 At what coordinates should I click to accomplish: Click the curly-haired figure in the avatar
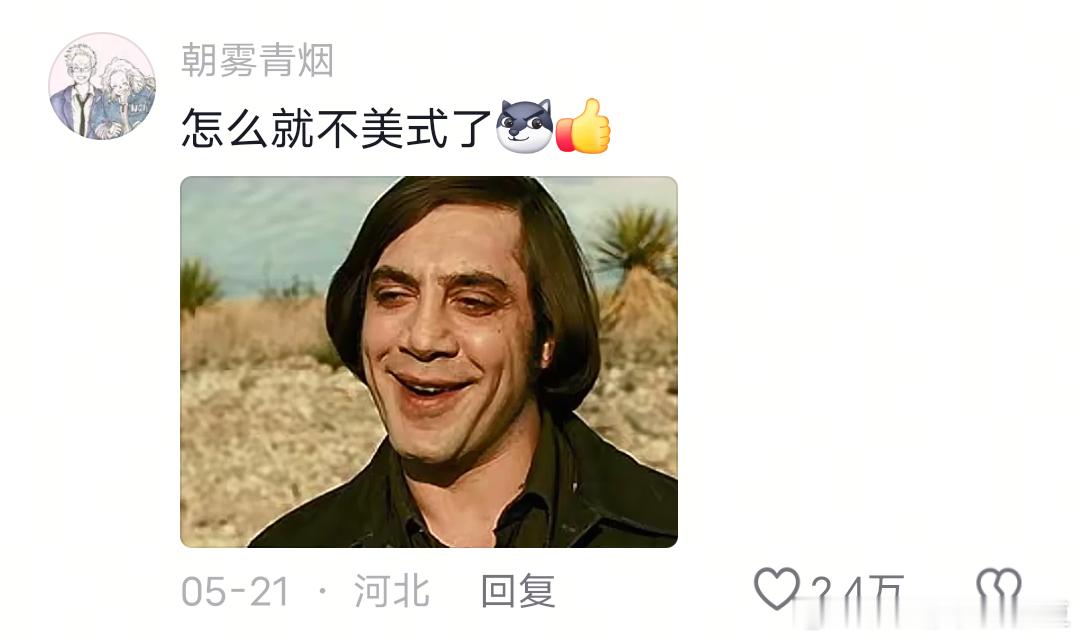pyautogui.click(x=127, y=96)
